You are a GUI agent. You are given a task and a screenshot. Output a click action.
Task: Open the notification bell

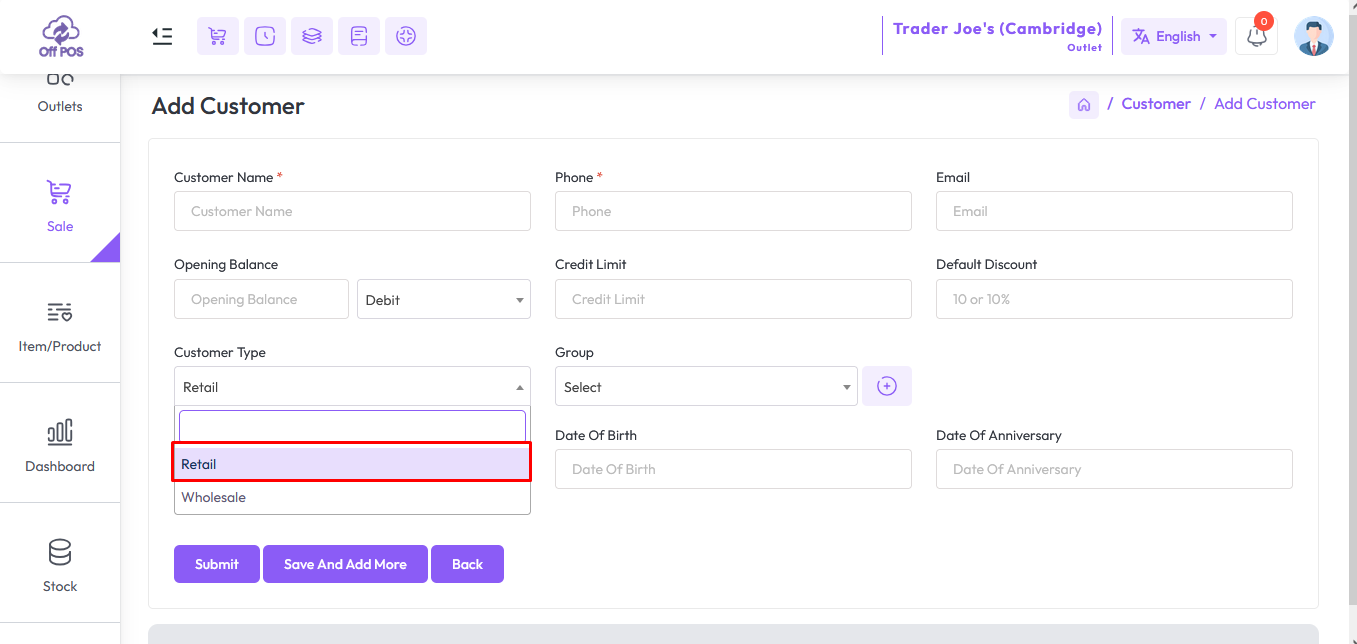pyautogui.click(x=1256, y=36)
